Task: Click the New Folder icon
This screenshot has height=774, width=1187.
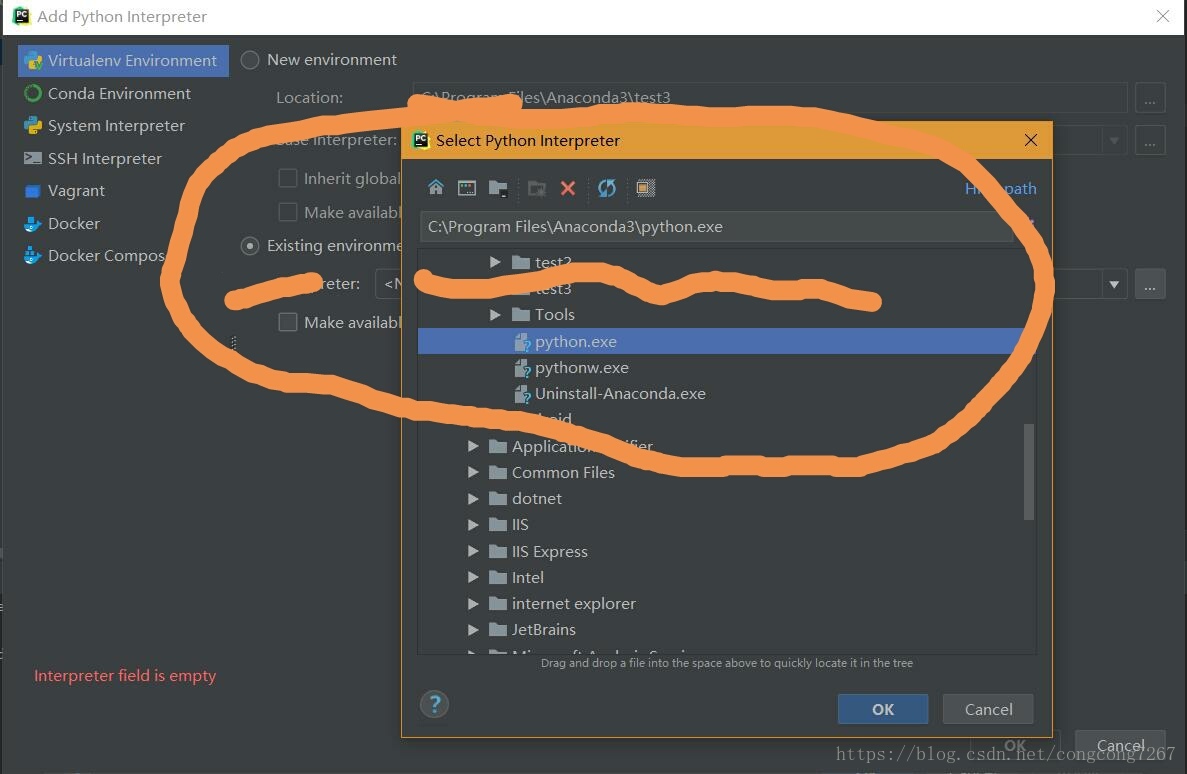Action: coord(499,188)
